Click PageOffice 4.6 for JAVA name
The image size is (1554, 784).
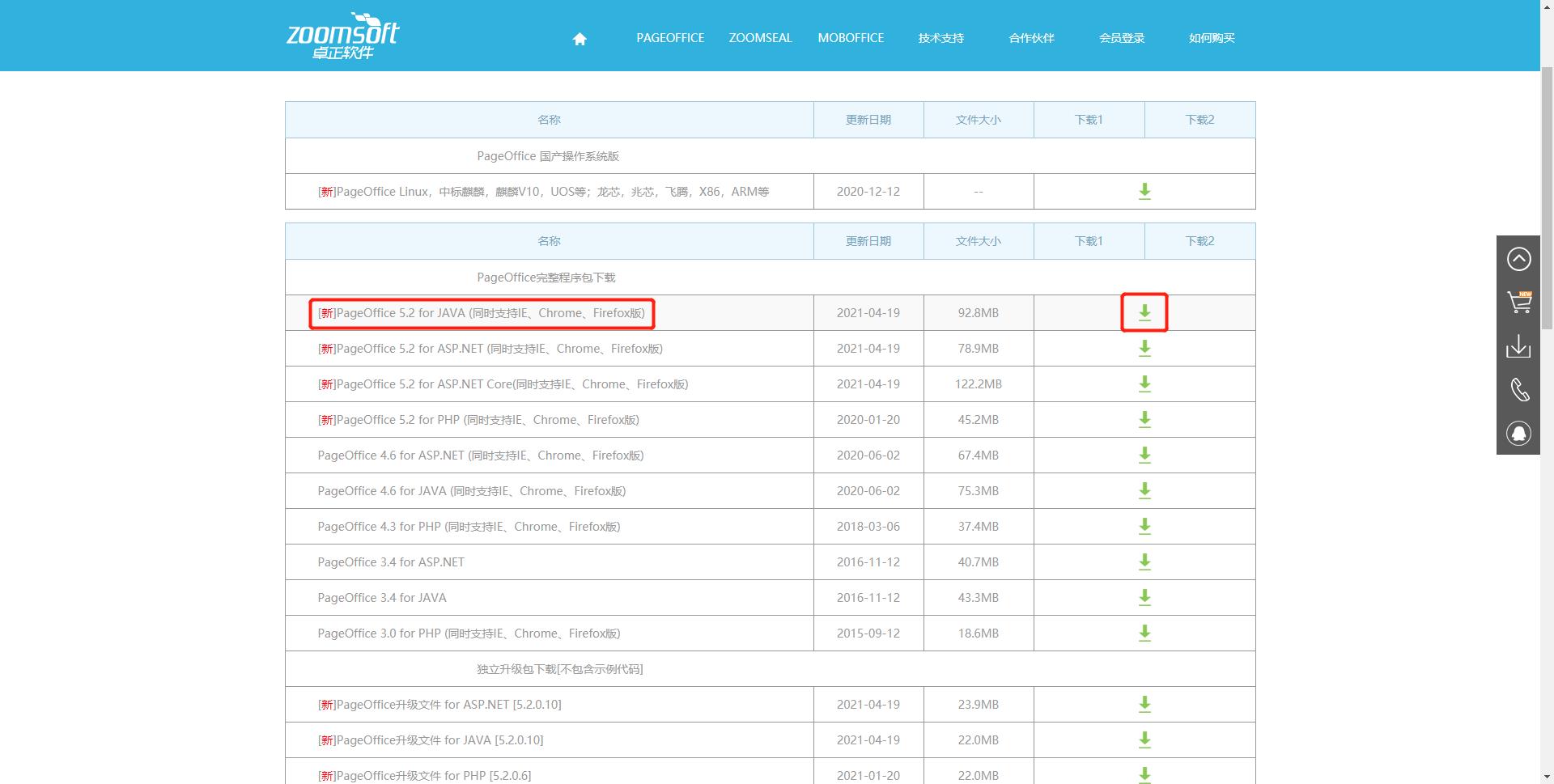pos(472,491)
